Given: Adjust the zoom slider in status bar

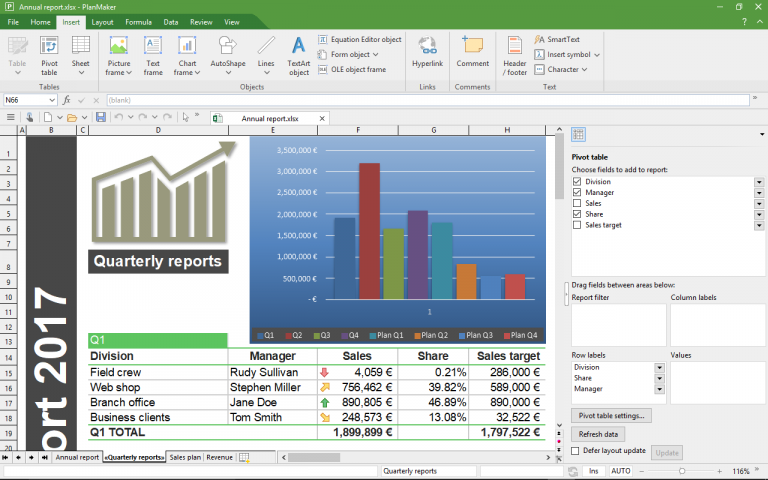Looking at the screenshot, I should click(681, 470).
